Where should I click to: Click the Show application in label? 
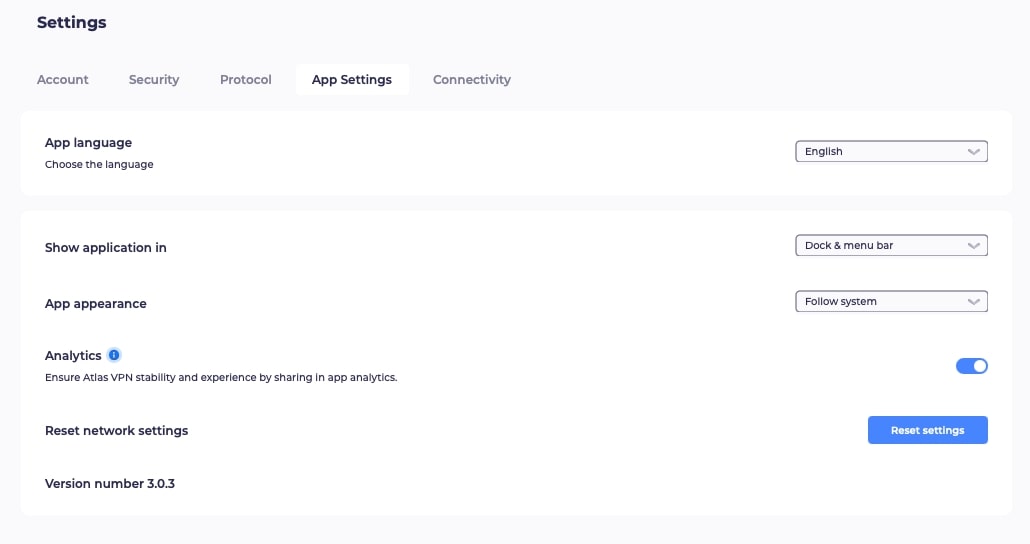coord(106,248)
